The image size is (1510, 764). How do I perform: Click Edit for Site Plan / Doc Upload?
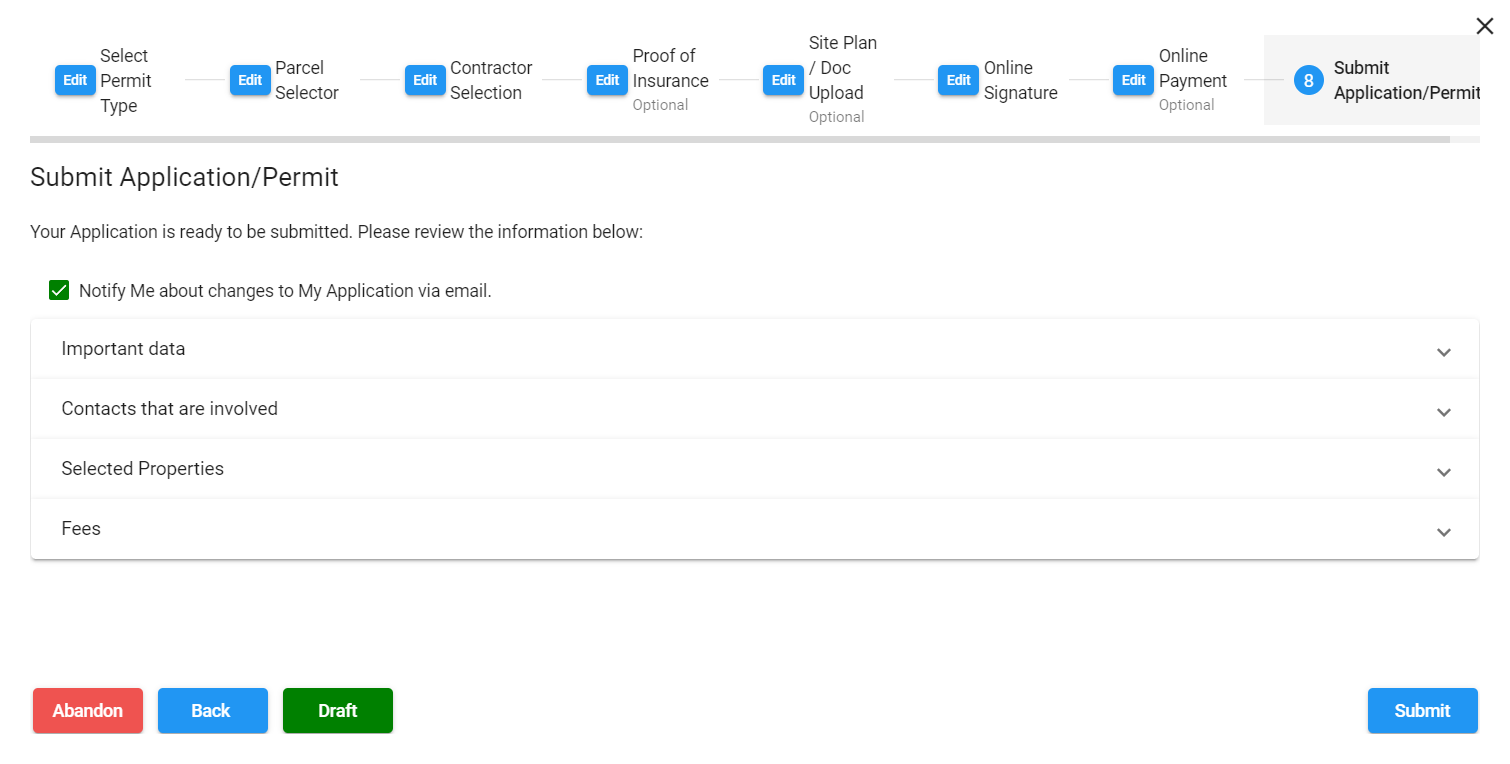click(783, 81)
